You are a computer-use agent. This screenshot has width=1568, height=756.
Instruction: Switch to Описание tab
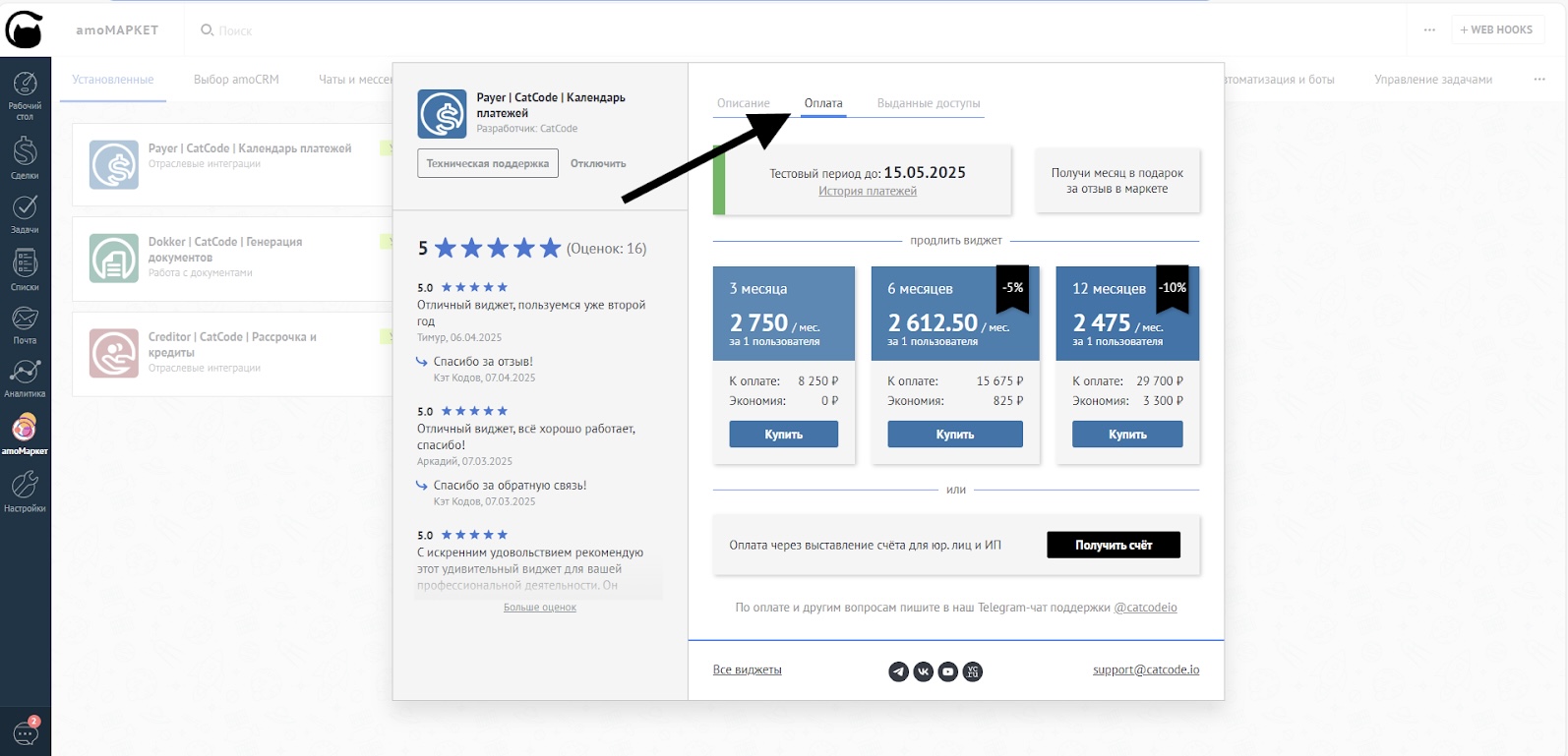[744, 103]
